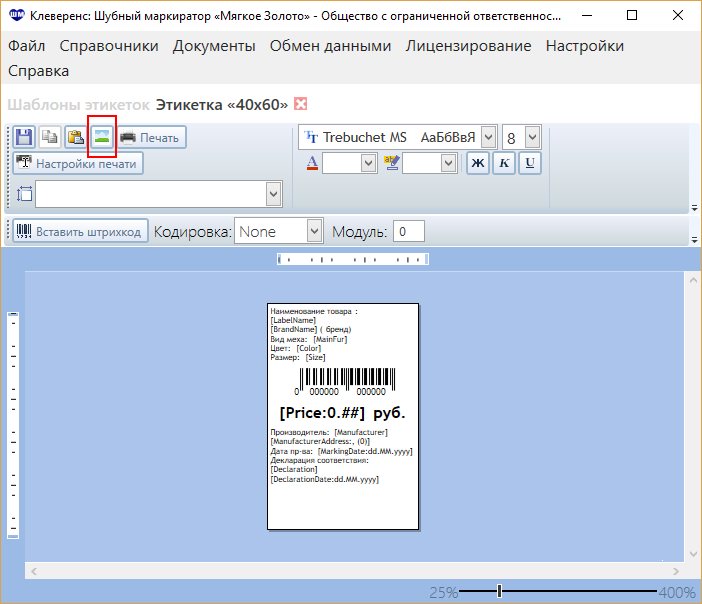Click the [Declaration] field text
Viewport: 702px width, 604px height.
[294, 469]
